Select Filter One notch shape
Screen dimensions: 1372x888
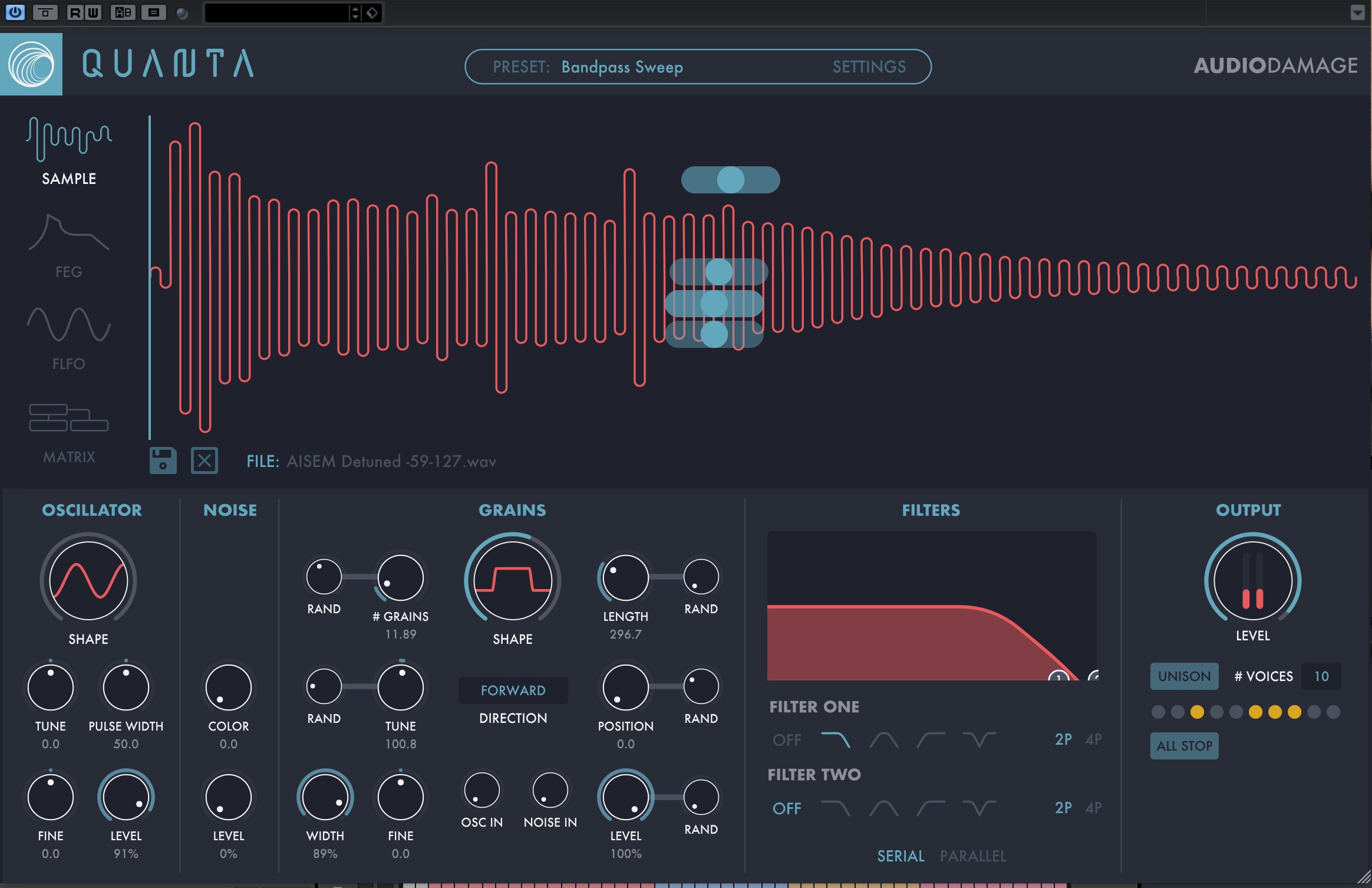[979, 739]
